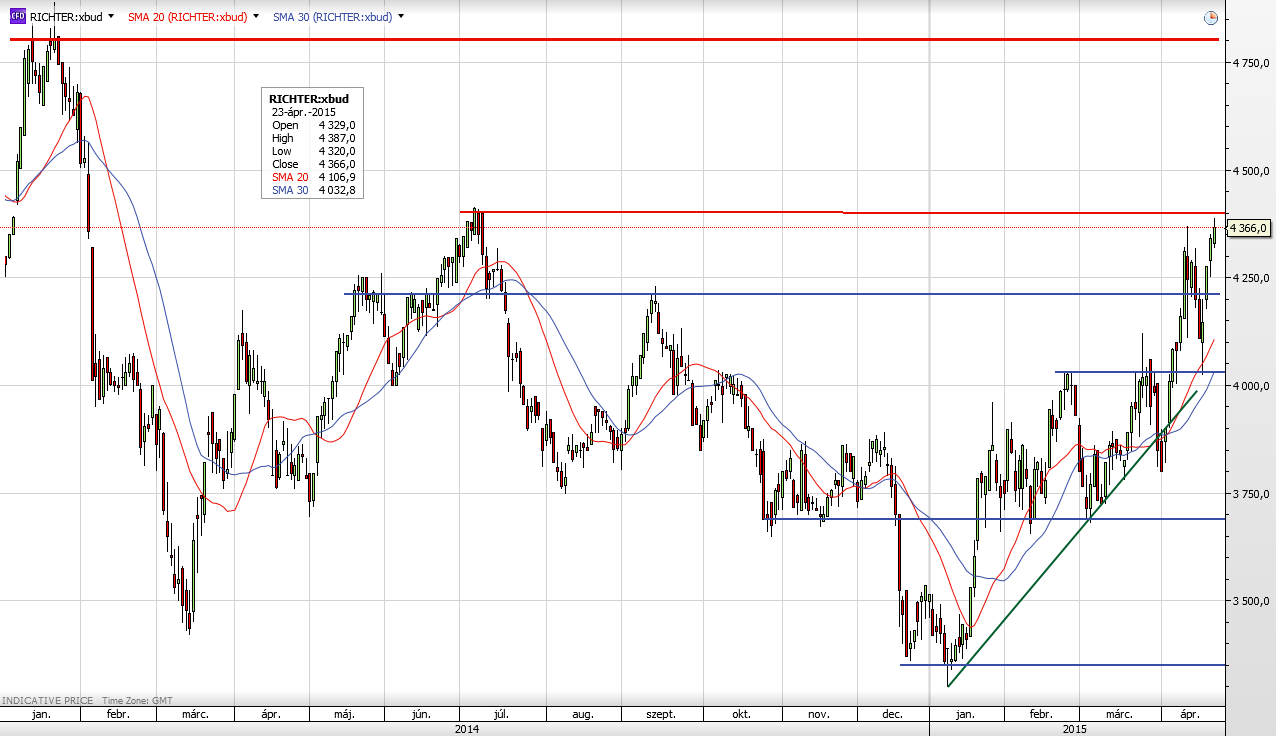Click the date 23-ápr.-2015 in data box
This screenshot has height=736, width=1276.
[x=304, y=112]
